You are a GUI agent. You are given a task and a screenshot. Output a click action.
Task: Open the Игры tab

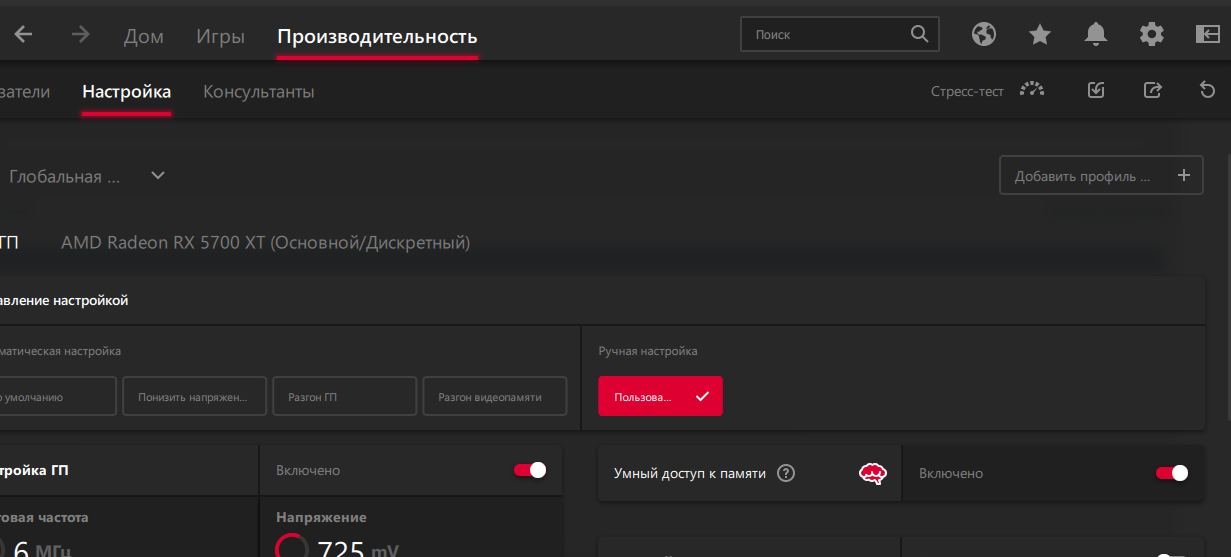pyautogui.click(x=221, y=37)
